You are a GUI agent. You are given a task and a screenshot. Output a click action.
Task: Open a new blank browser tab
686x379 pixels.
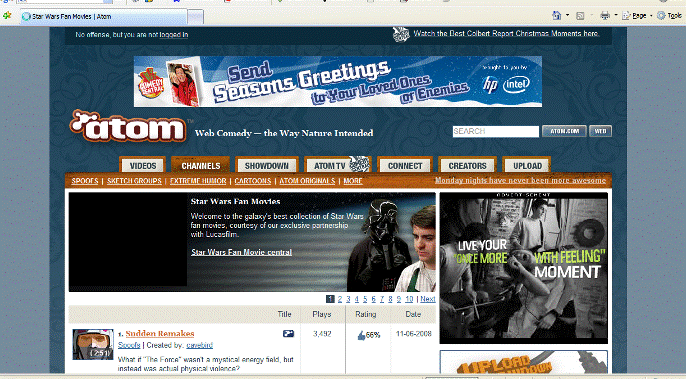pos(196,17)
